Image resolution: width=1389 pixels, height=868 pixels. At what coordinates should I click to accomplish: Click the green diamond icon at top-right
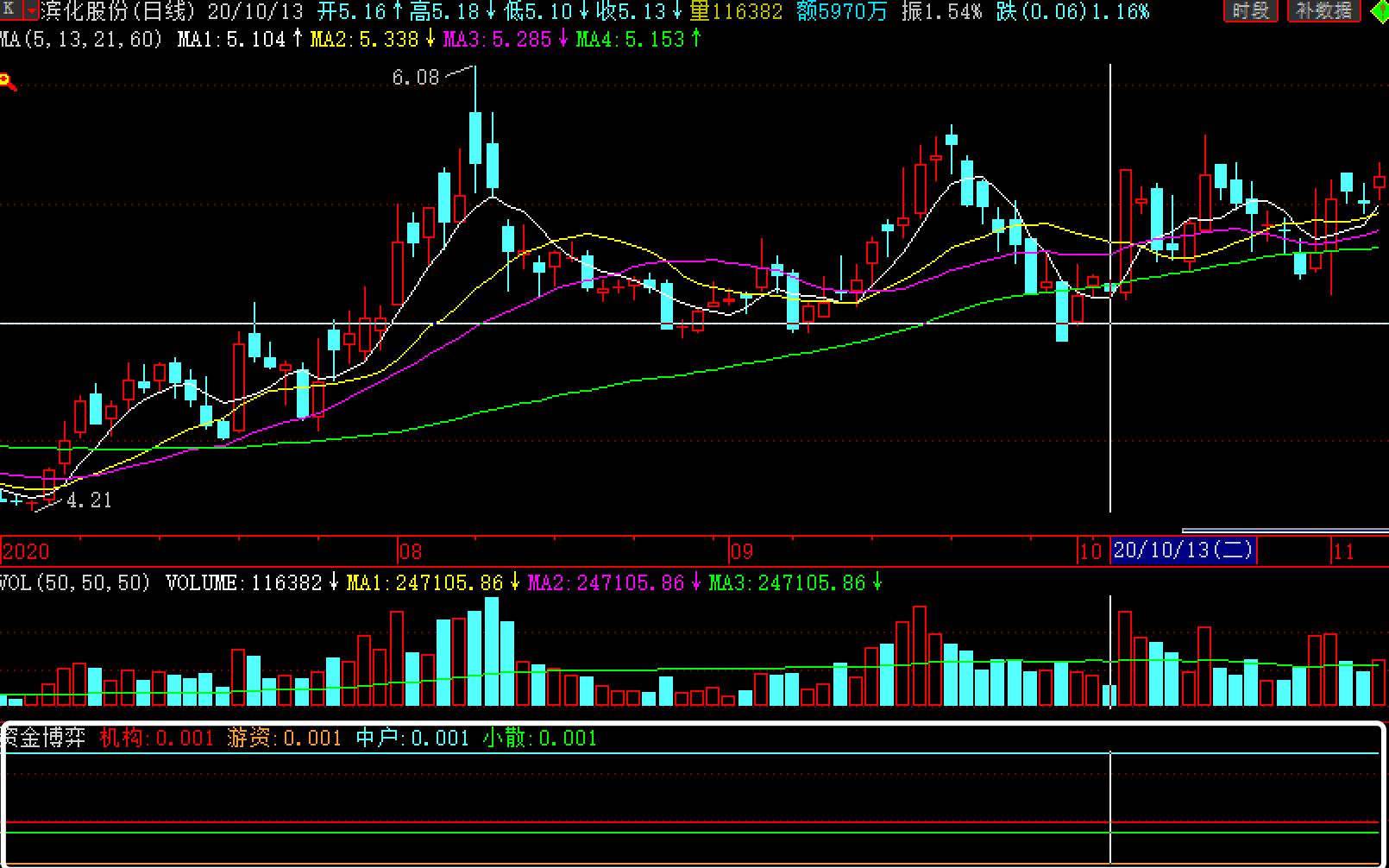point(1380,12)
